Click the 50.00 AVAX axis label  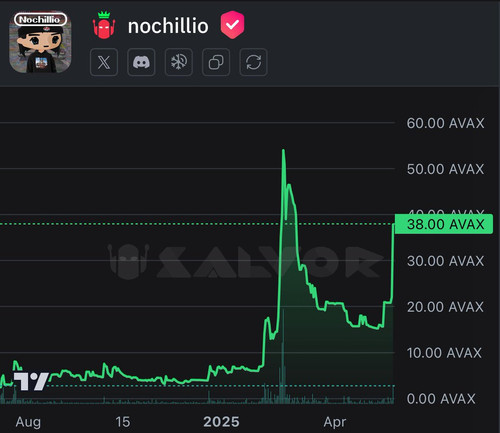[445, 169]
